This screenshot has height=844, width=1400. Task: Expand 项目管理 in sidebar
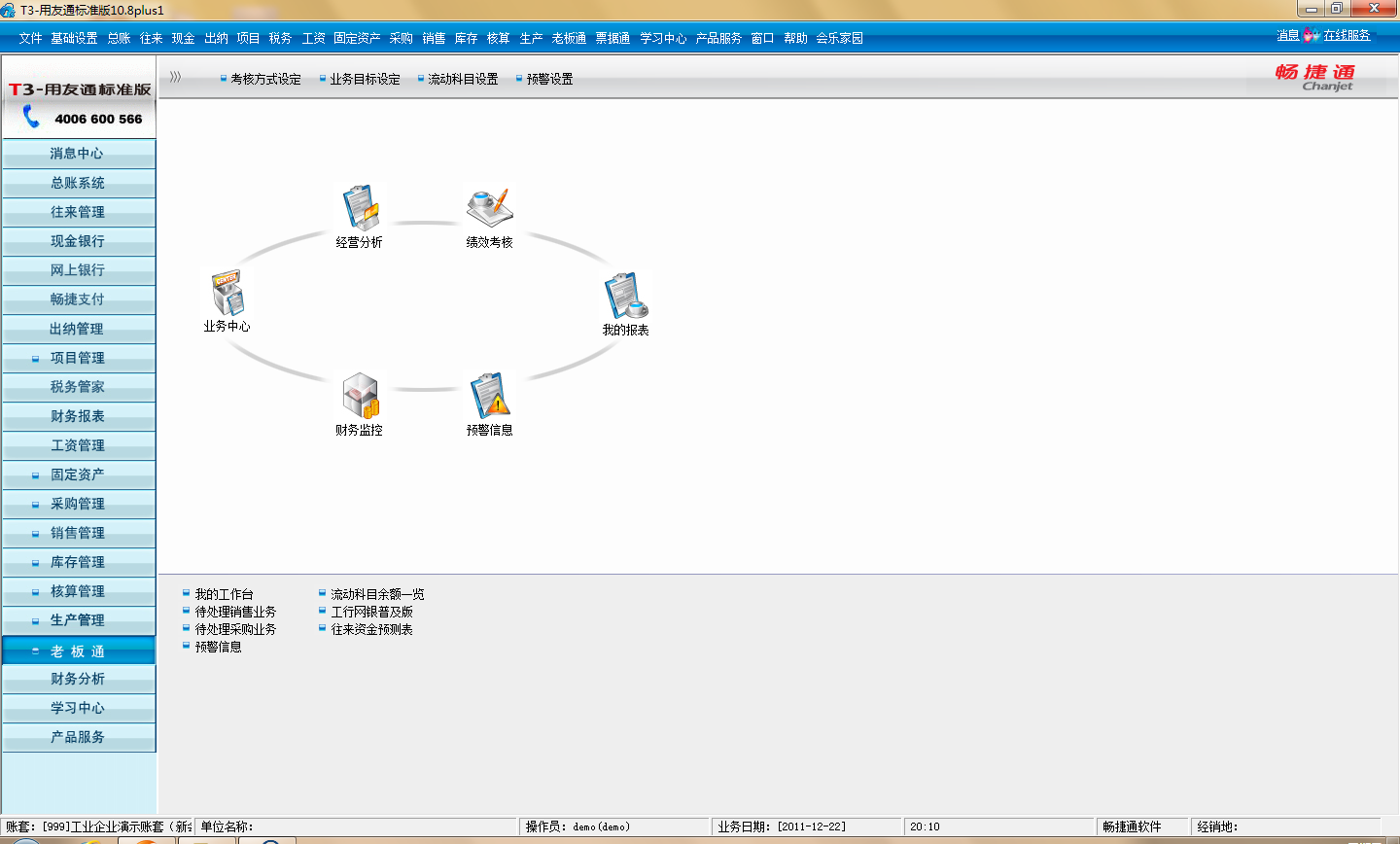(36, 359)
